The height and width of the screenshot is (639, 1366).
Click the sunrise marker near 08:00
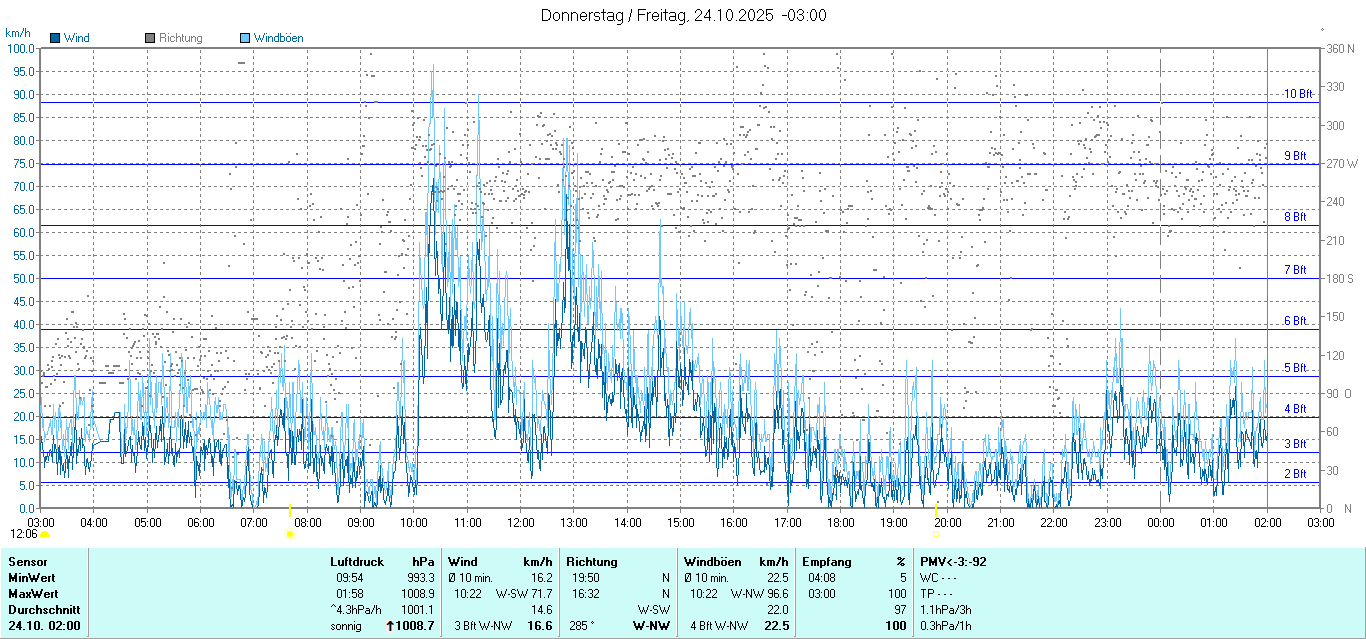click(290, 534)
